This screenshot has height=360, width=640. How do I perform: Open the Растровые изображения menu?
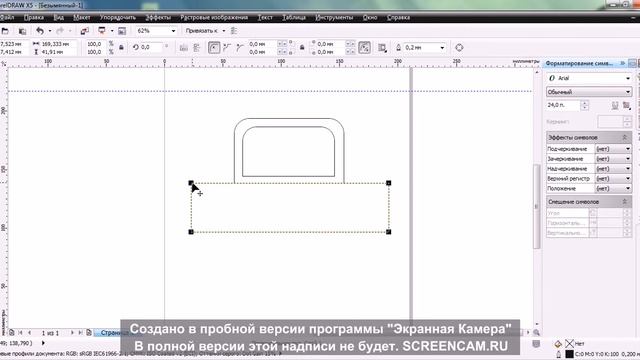214,18
